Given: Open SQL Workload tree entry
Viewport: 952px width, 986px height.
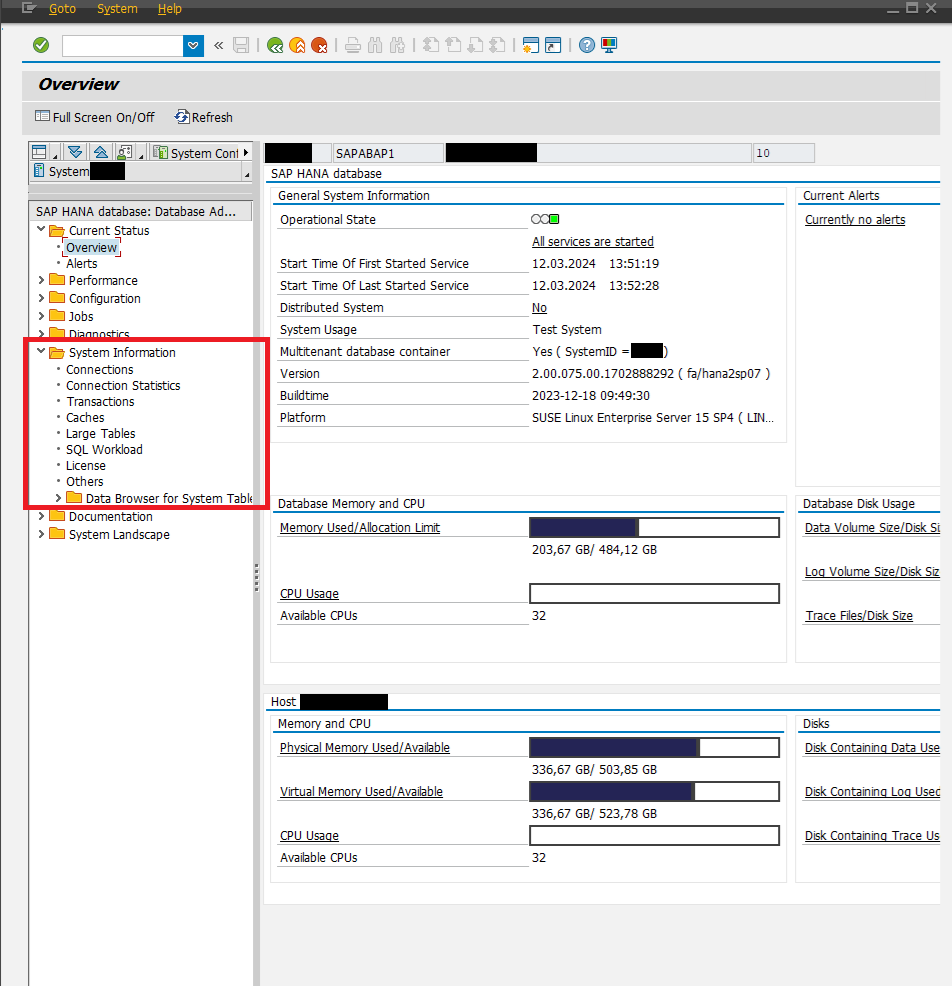Looking at the screenshot, I should (104, 450).
